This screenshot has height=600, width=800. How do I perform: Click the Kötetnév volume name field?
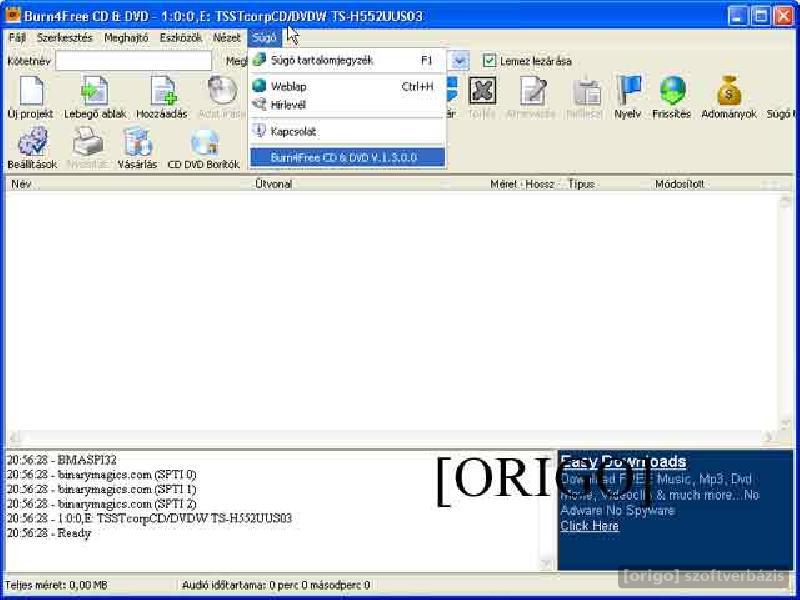click(134, 61)
